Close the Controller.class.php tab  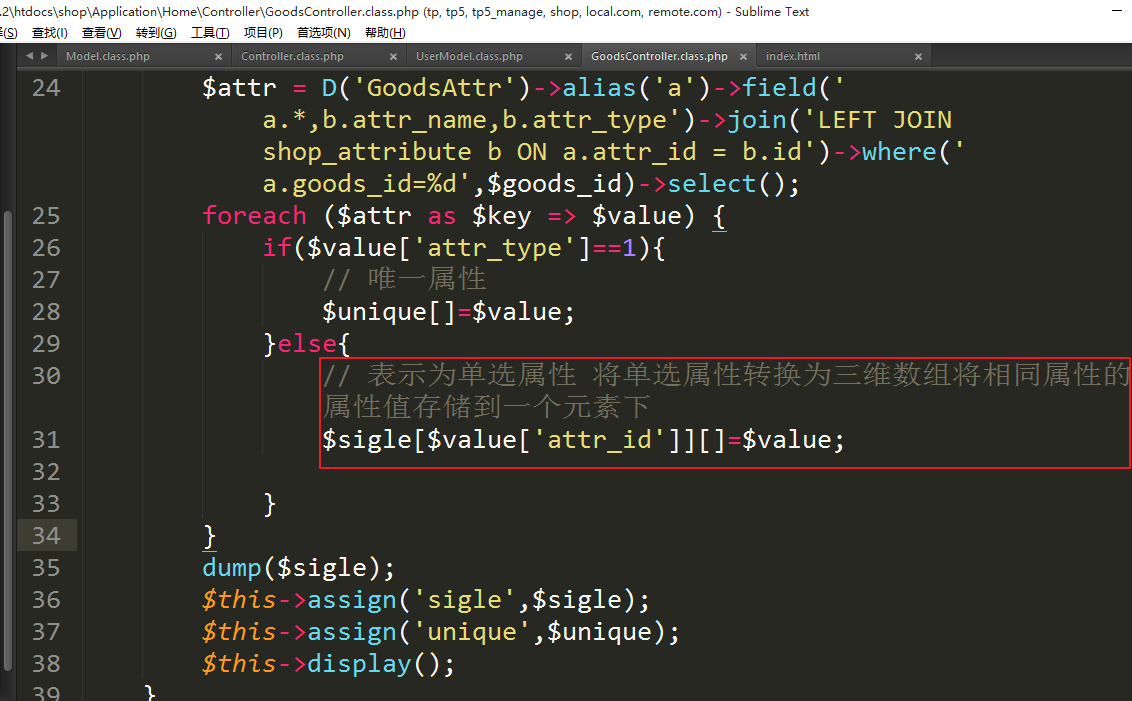click(x=393, y=57)
